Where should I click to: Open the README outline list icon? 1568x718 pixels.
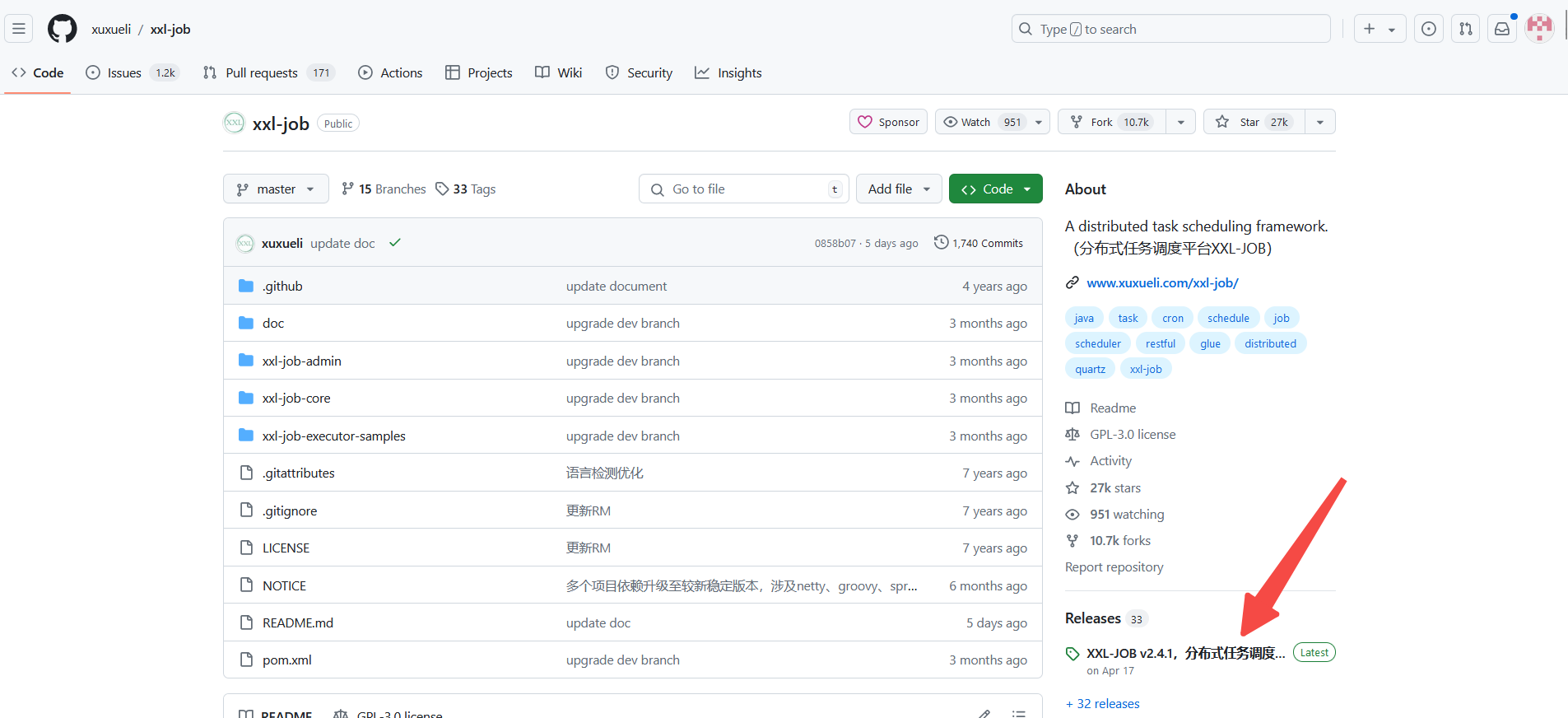(1019, 713)
